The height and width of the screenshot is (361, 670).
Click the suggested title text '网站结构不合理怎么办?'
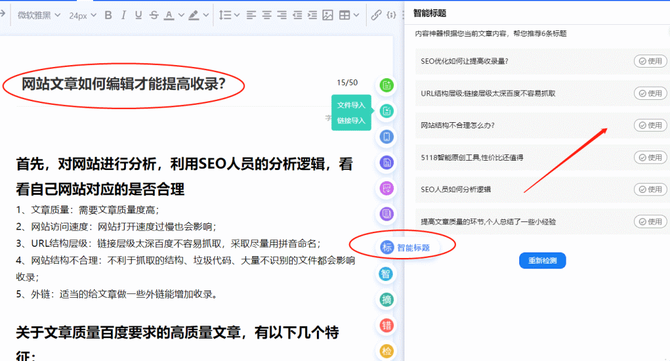pos(457,125)
